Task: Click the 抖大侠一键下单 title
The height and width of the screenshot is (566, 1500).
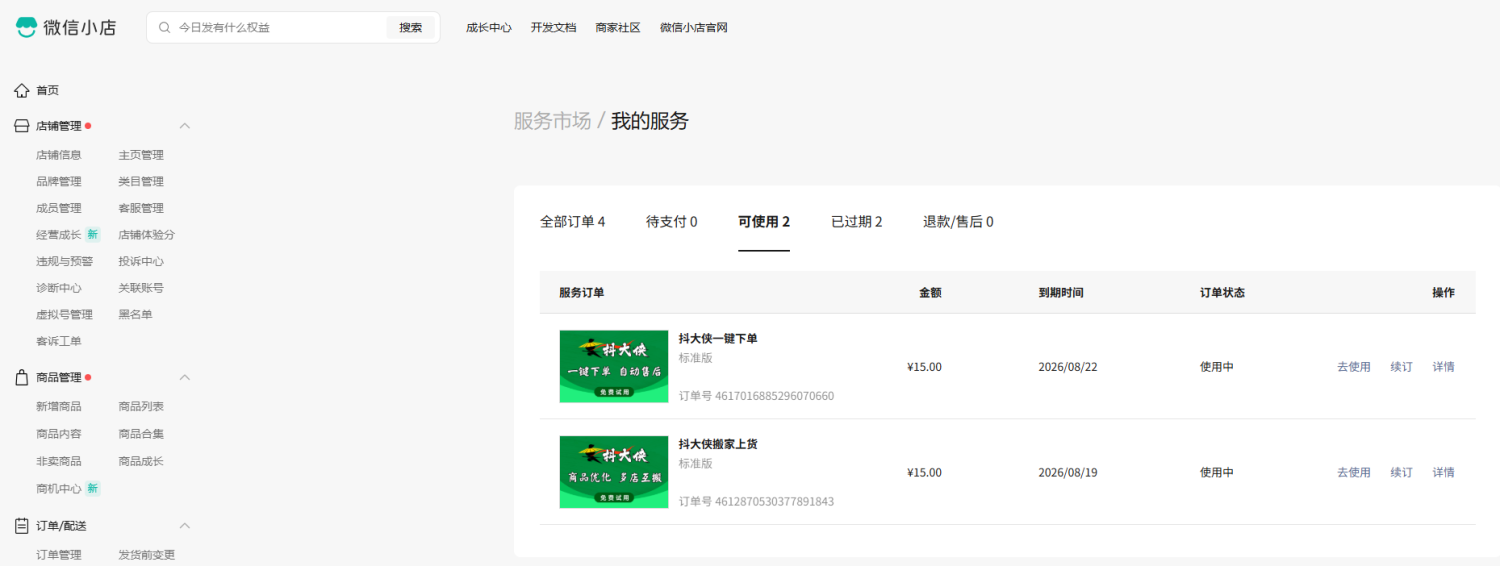Action: 718,339
